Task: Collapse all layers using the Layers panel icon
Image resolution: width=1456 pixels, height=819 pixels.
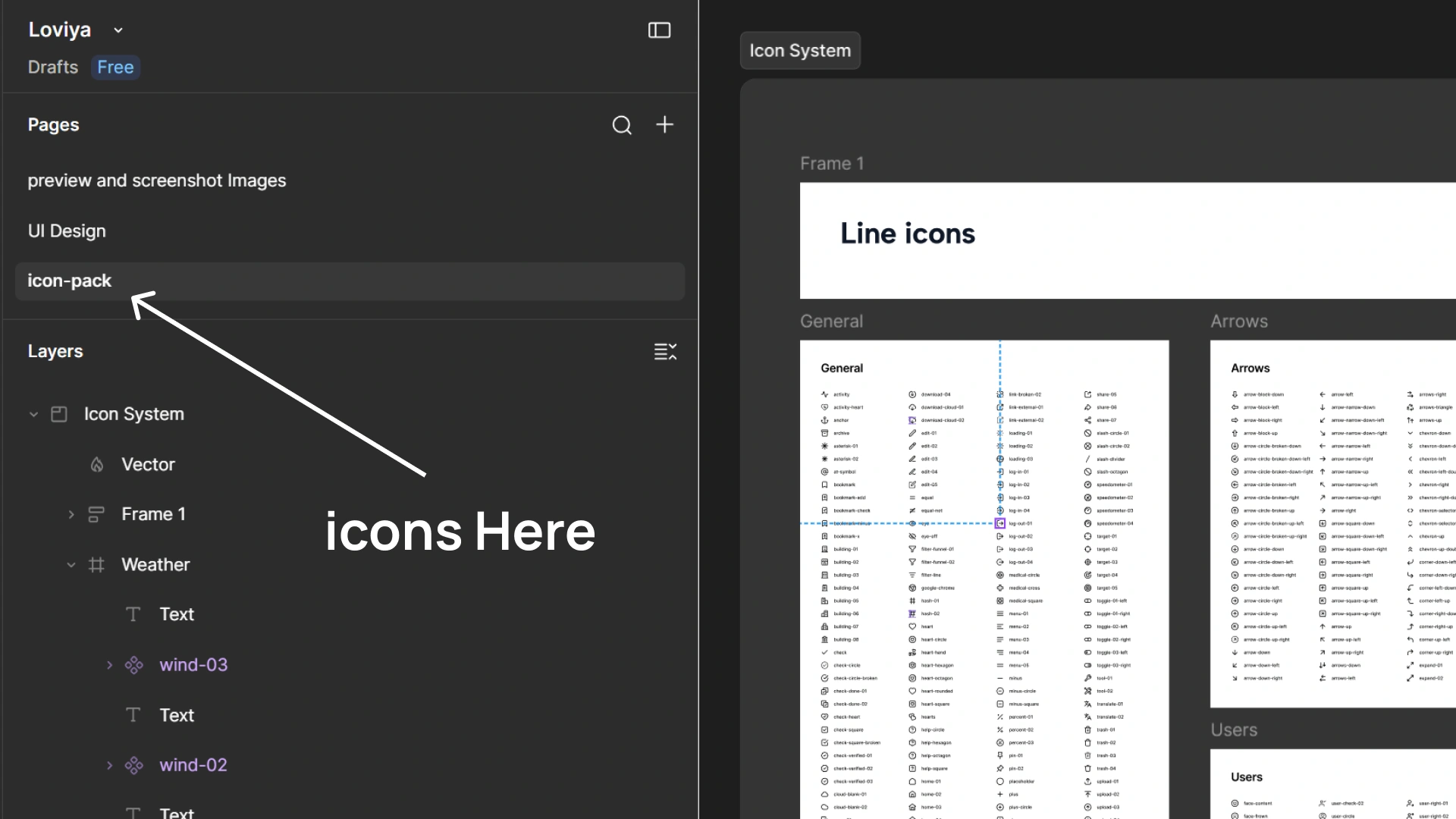Action: pos(665,351)
